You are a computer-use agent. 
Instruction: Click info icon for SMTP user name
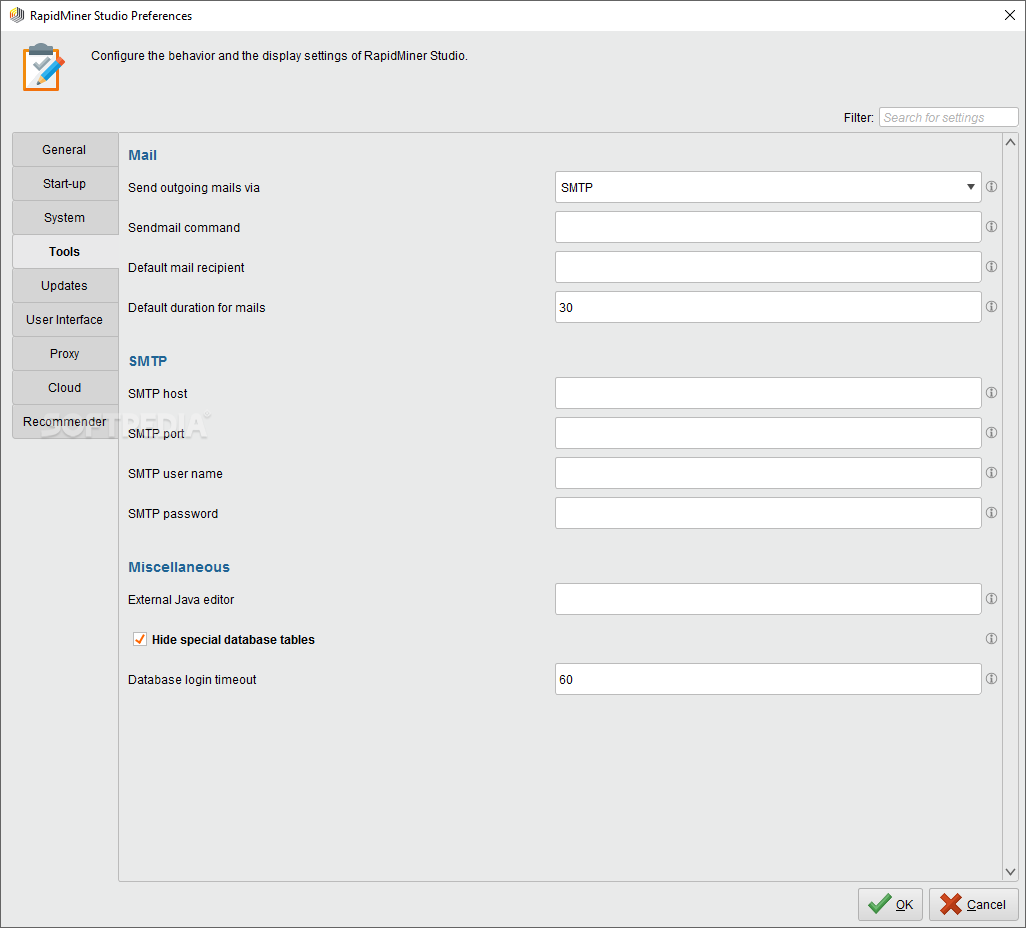(991, 473)
